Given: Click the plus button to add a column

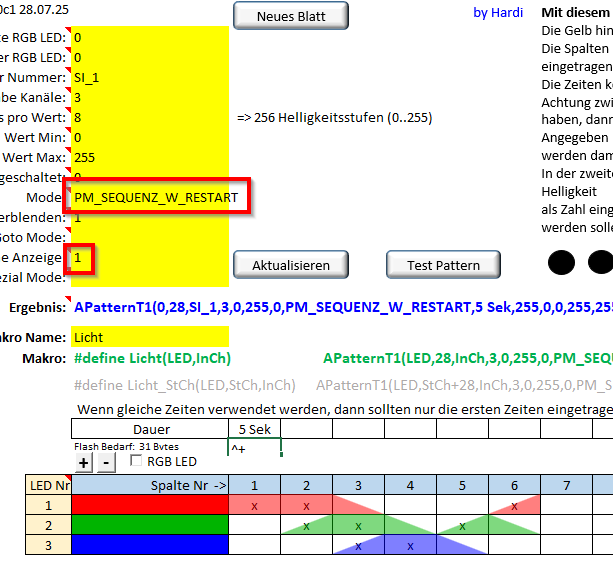Looking at the screenshot, I should point(85,462).
